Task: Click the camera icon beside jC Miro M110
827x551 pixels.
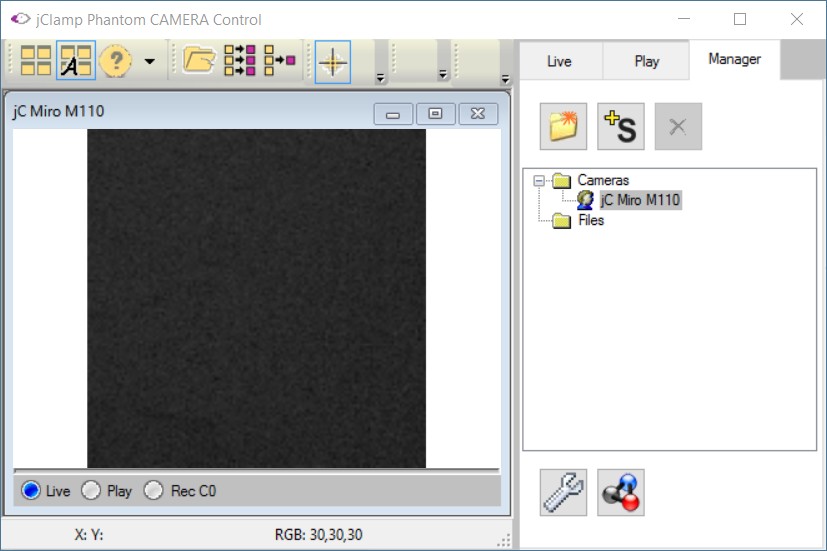Action: point(585,200)
